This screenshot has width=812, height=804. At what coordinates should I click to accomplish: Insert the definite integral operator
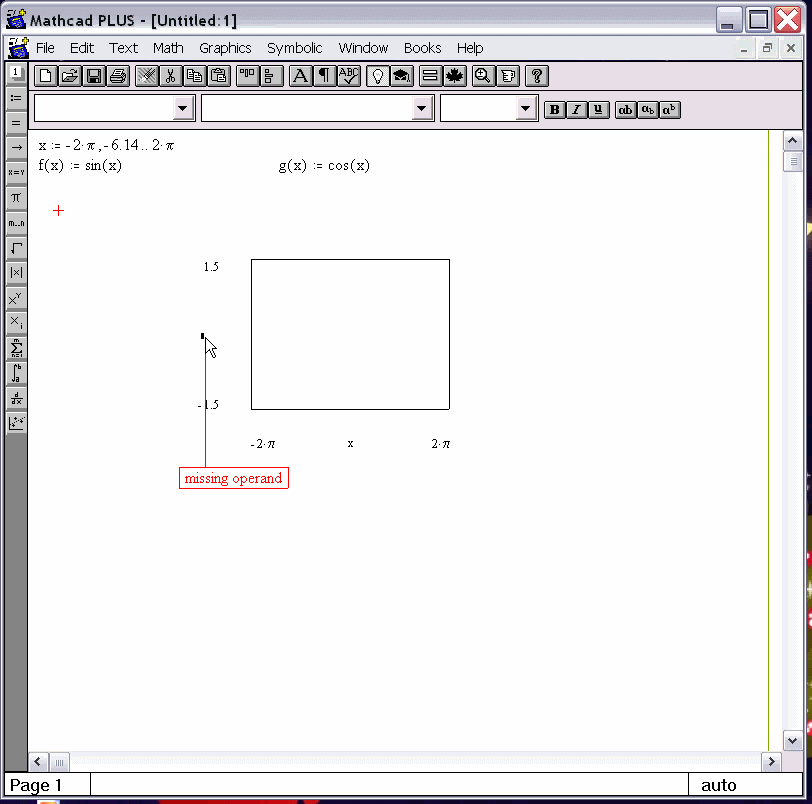point(16,374)
